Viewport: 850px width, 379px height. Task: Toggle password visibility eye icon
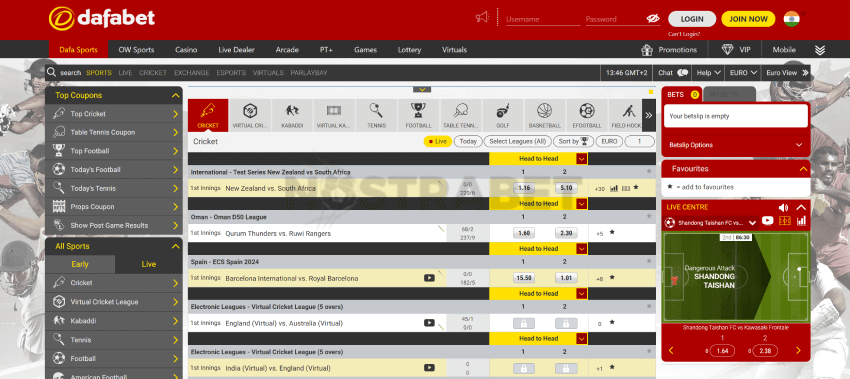653,18
